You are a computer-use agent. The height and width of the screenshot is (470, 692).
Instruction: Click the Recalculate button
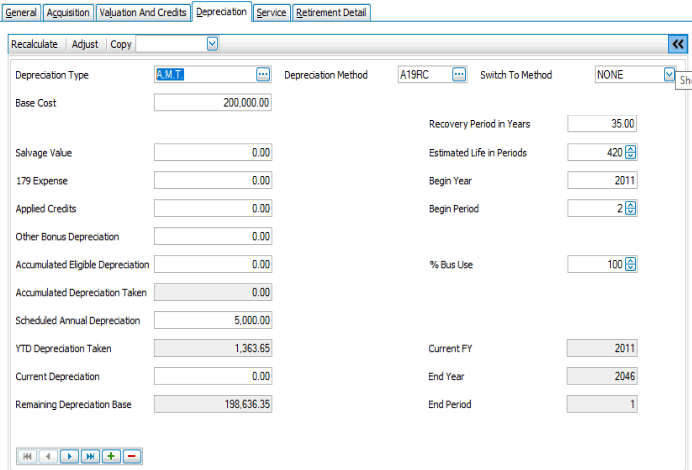point(34,44)
